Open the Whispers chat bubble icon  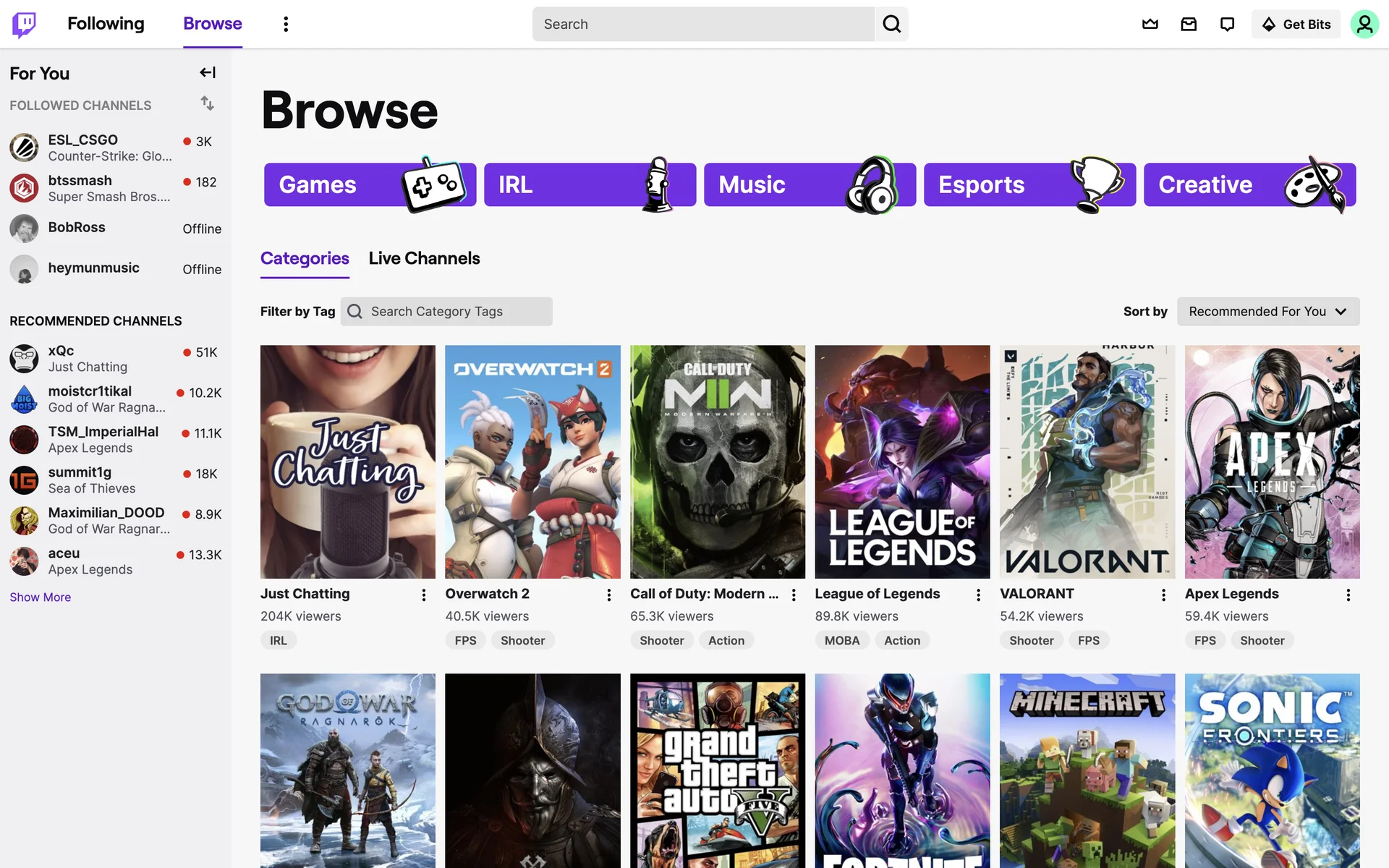(1227, 24)
